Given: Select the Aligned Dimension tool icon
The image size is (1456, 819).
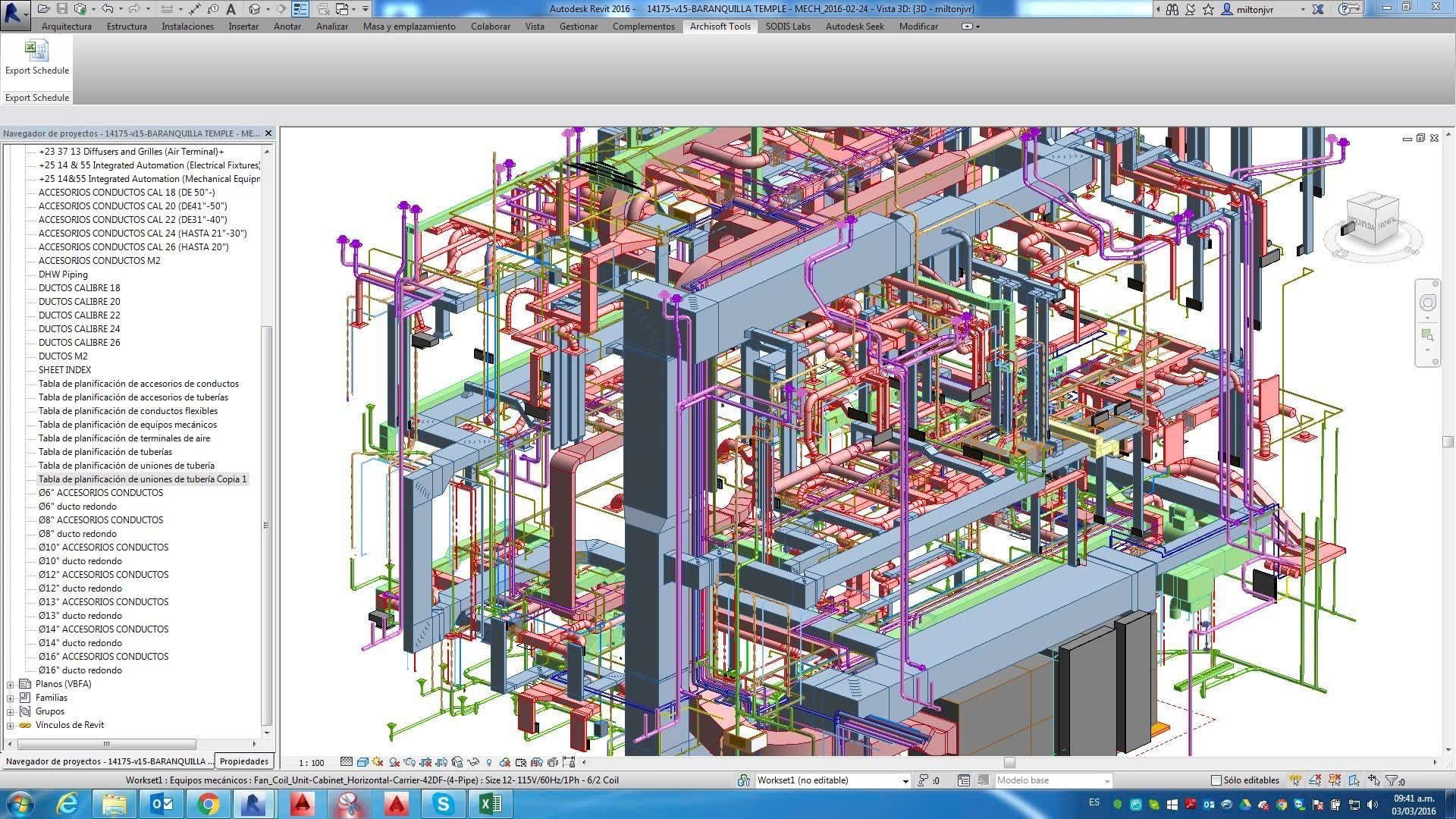Looking at the screenshot, I should 167,9.
